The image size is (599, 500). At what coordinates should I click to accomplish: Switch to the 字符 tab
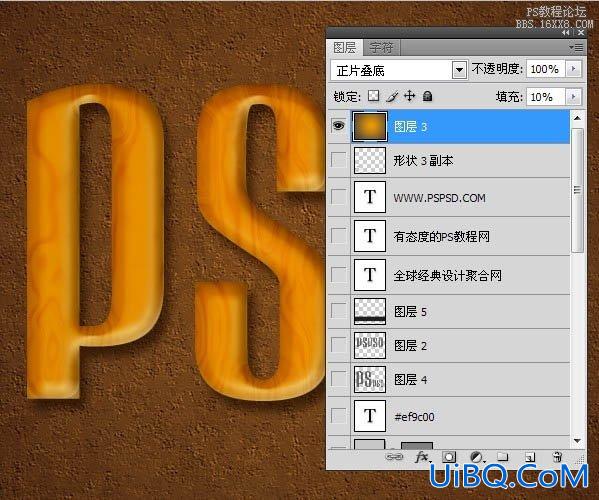pyautogui.click(x=381, y=48)
